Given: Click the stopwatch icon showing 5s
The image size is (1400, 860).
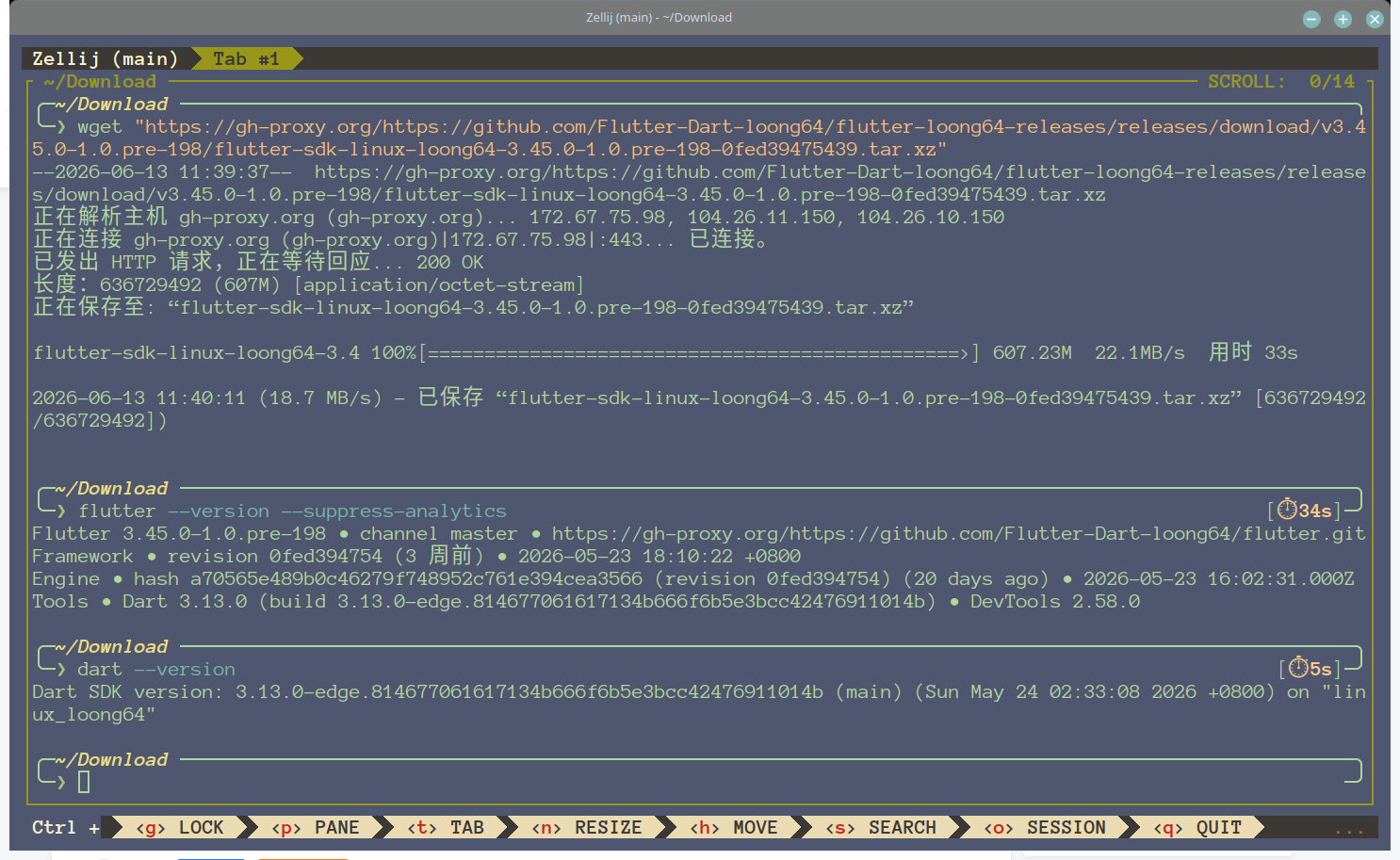Looking at the screenshot, I should (x=1298, y=669).
